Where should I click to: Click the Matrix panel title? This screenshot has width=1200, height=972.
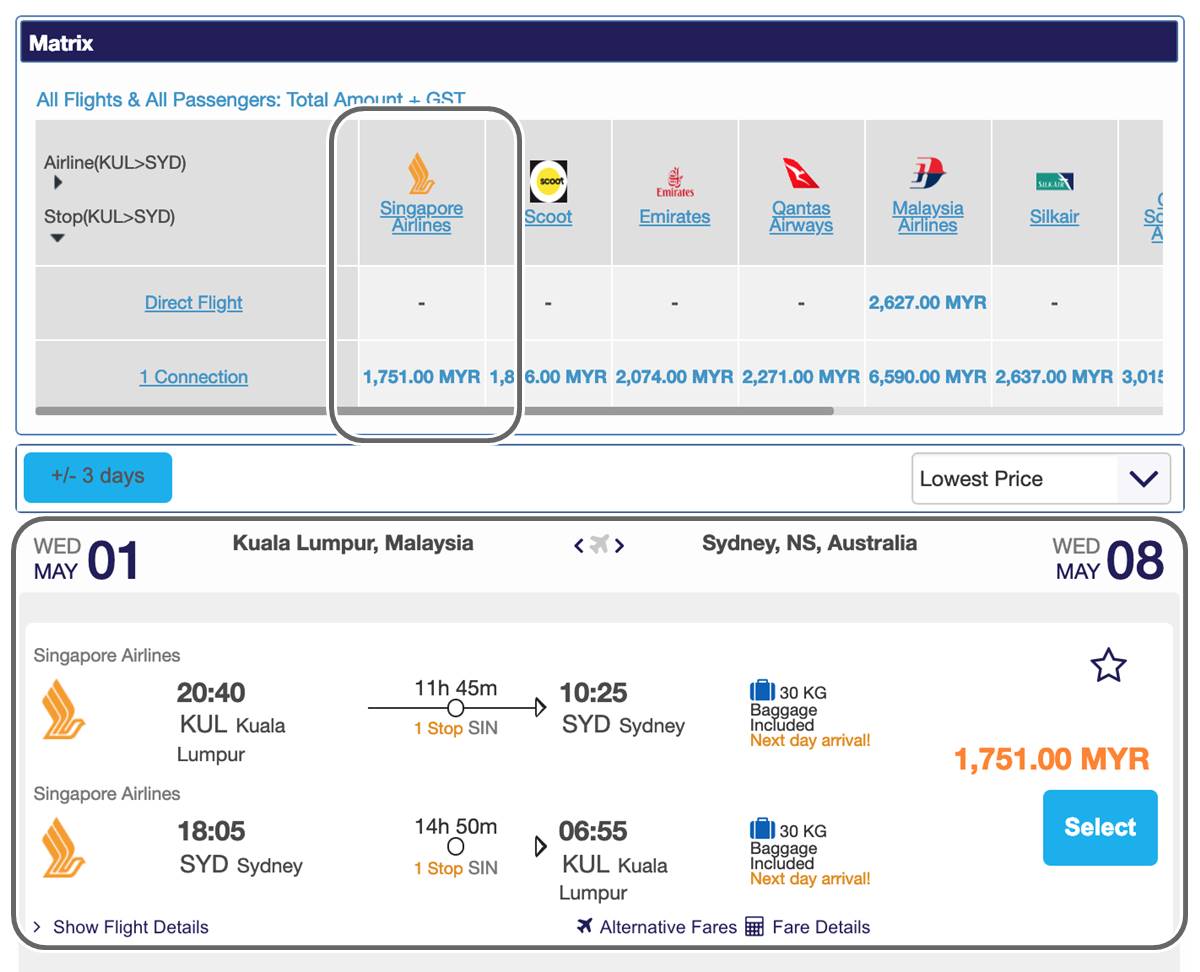61,44
